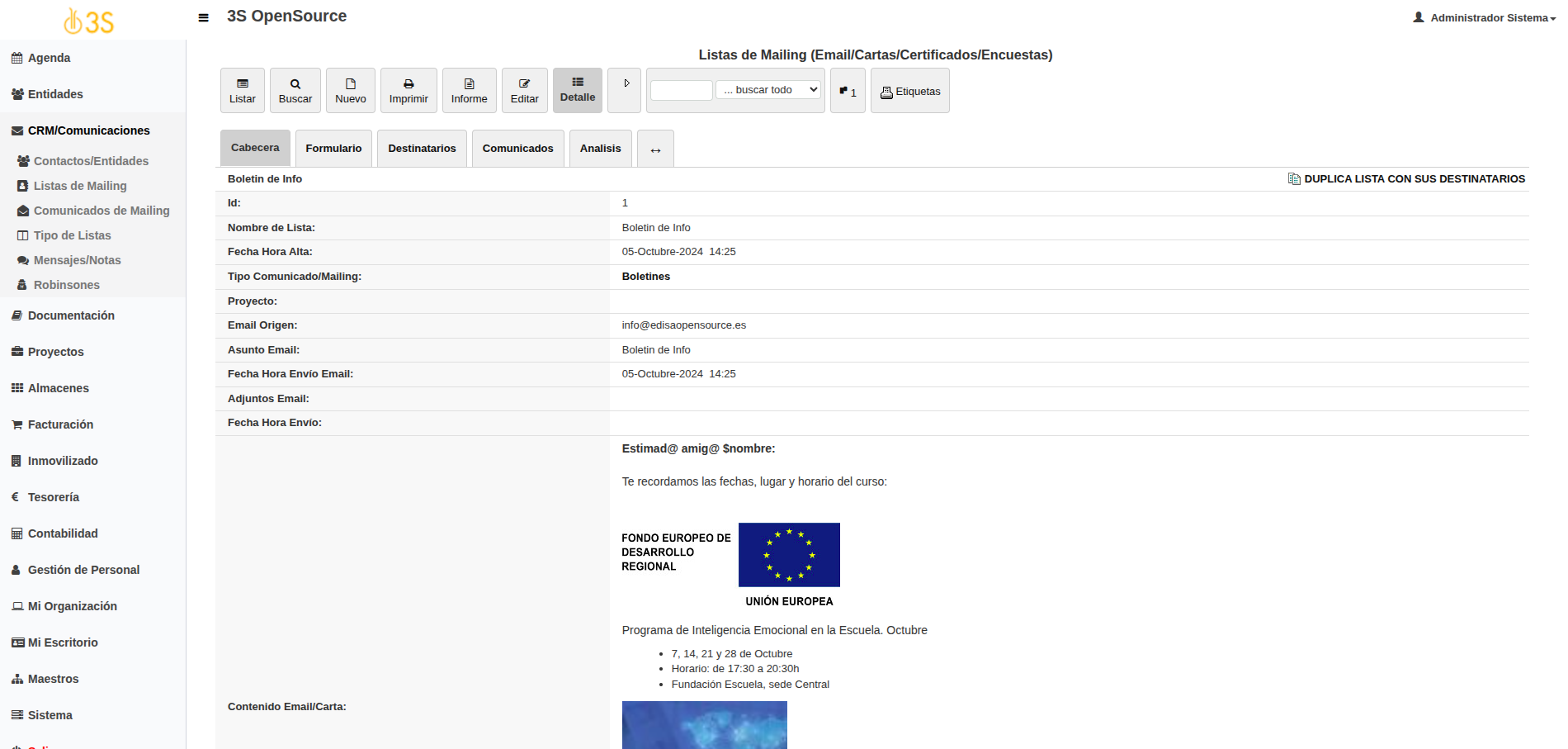Open Etiquetas labels button
This screenshot has width=1568, height=749.
(909, 91)
